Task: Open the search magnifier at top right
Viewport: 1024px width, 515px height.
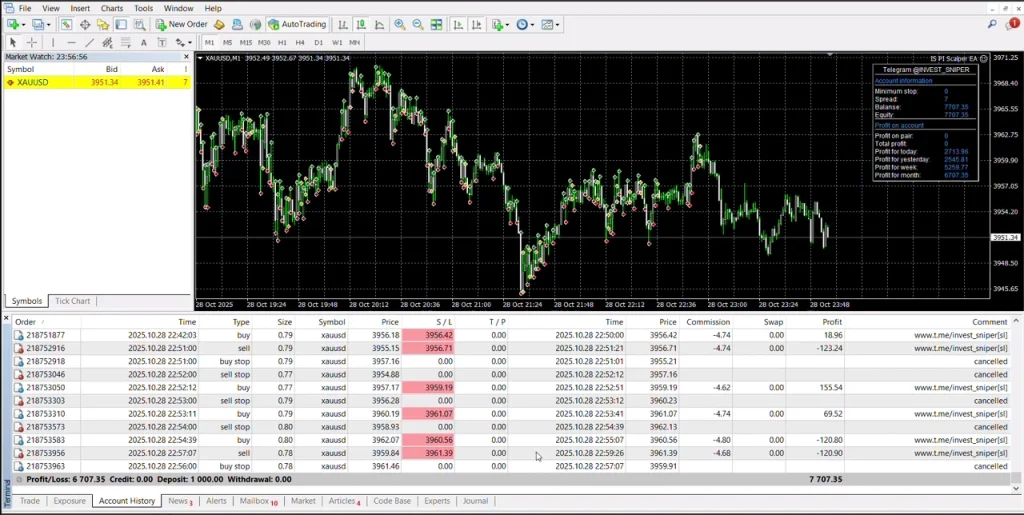Action: [992, 24]
